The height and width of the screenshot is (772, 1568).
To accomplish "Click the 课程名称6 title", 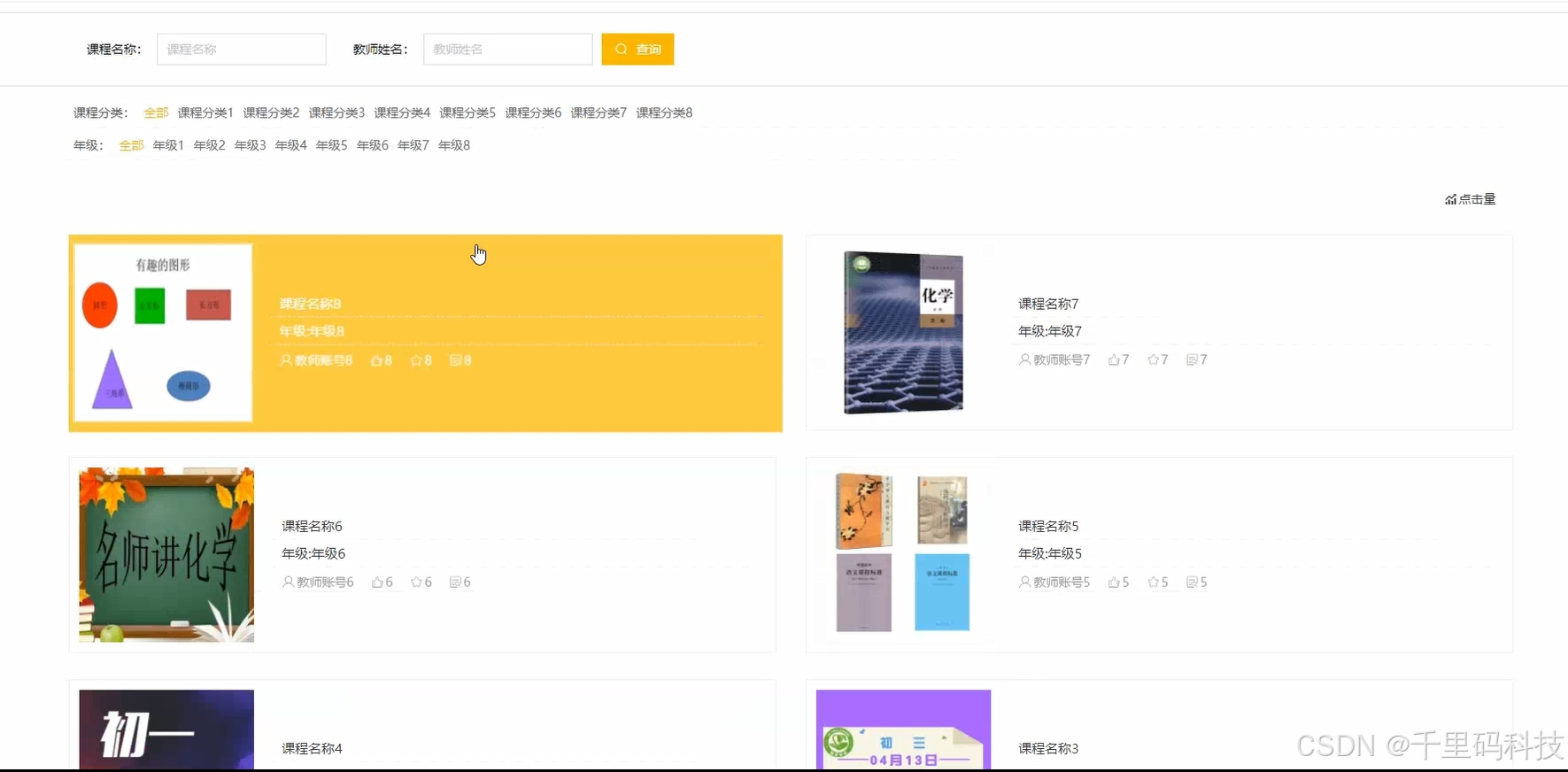I will [312, 526].
